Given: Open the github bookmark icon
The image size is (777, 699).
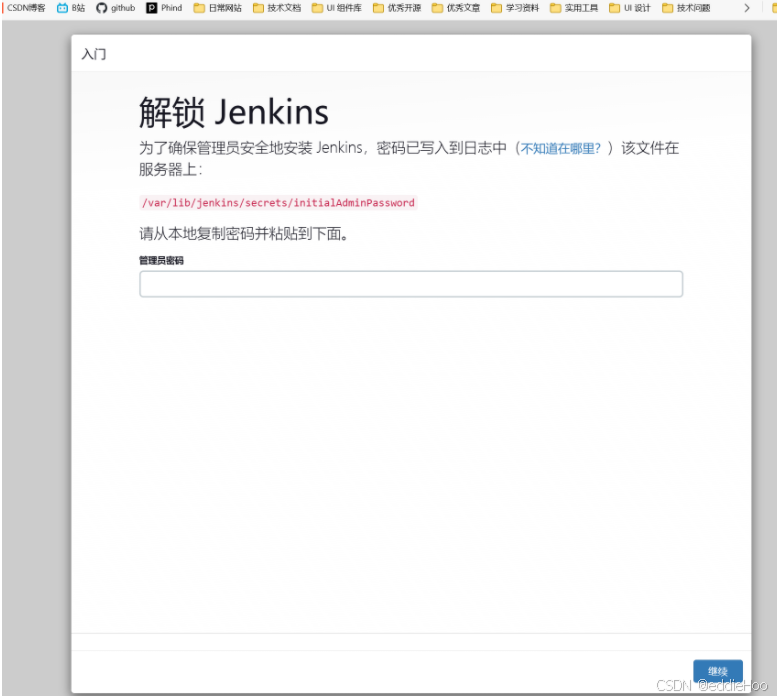Looking at the screenshot, I should click(x=102, y=8).
